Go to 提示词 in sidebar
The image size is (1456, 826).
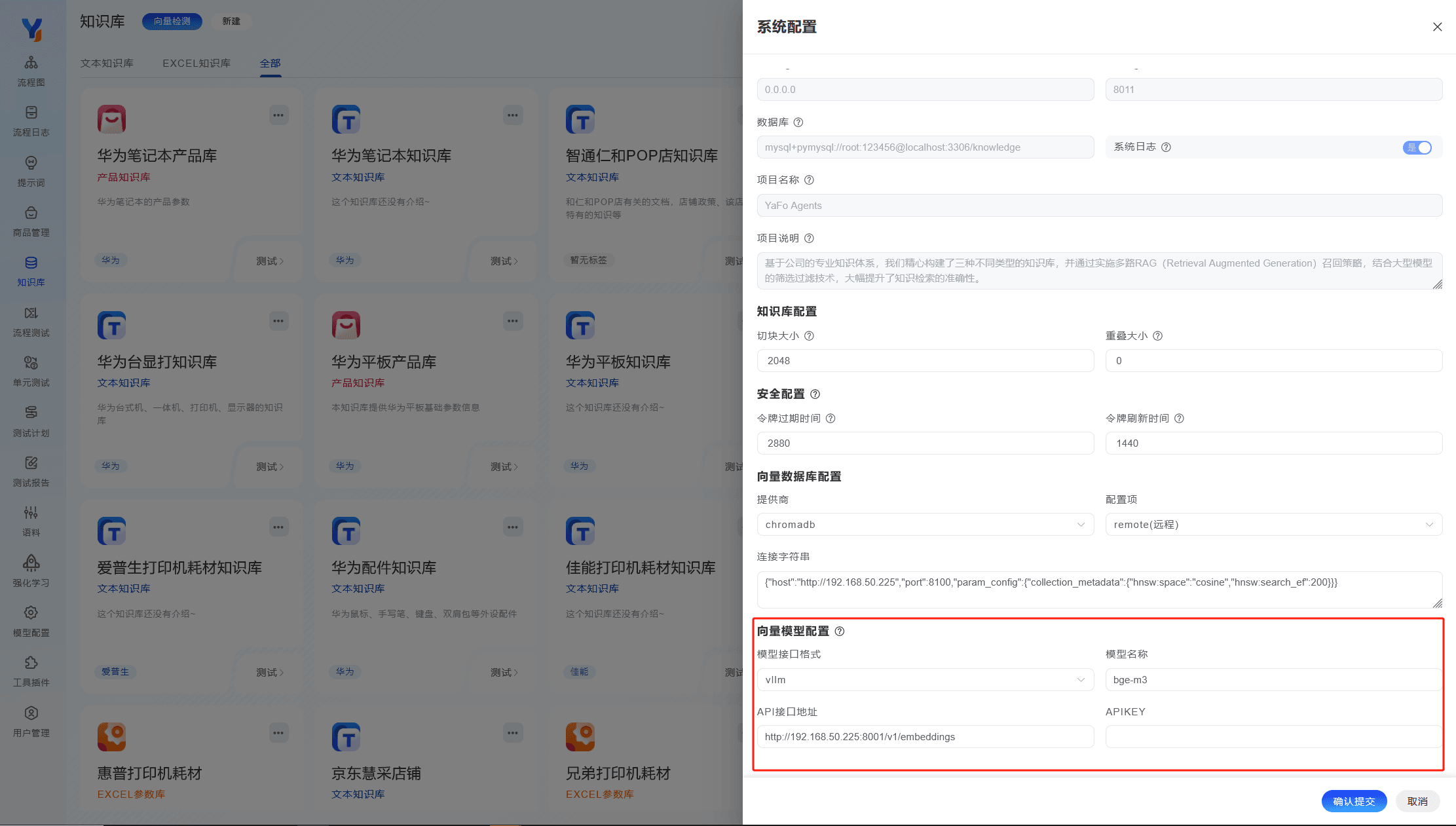(31, 171)
